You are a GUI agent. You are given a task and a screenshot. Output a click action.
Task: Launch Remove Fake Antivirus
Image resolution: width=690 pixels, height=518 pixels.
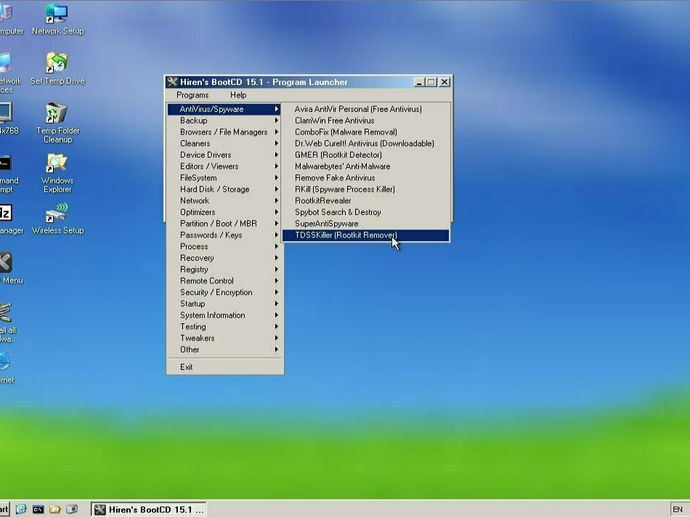point(366,178)
